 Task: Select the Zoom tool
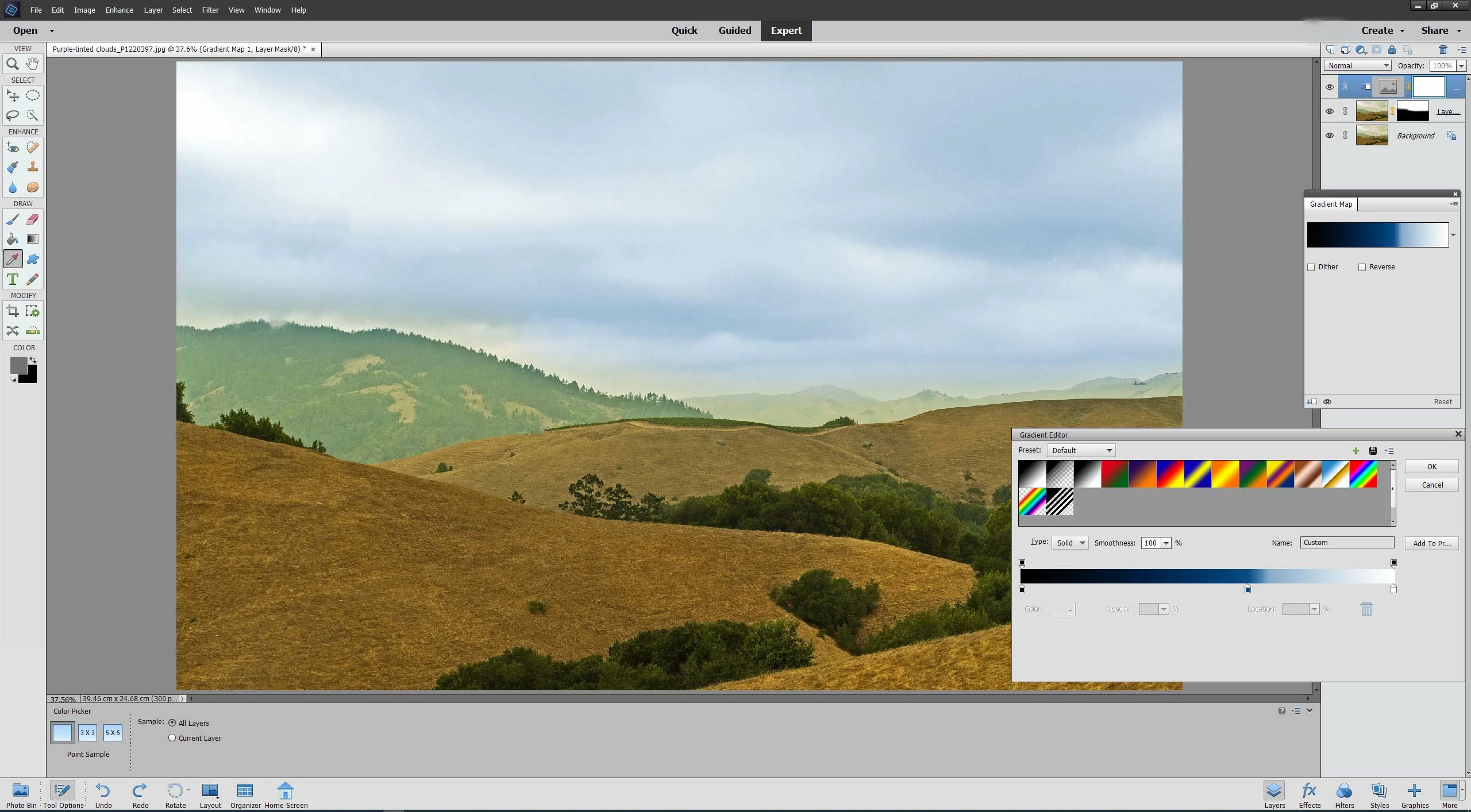[x=12, y=64]
